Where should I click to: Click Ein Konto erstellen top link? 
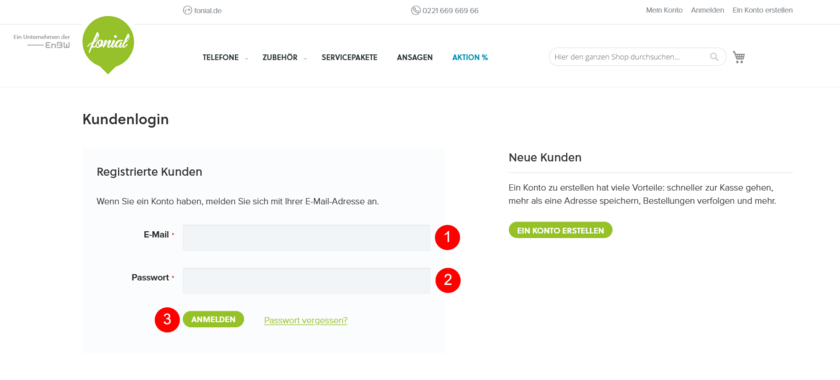(x=762, y=10)
